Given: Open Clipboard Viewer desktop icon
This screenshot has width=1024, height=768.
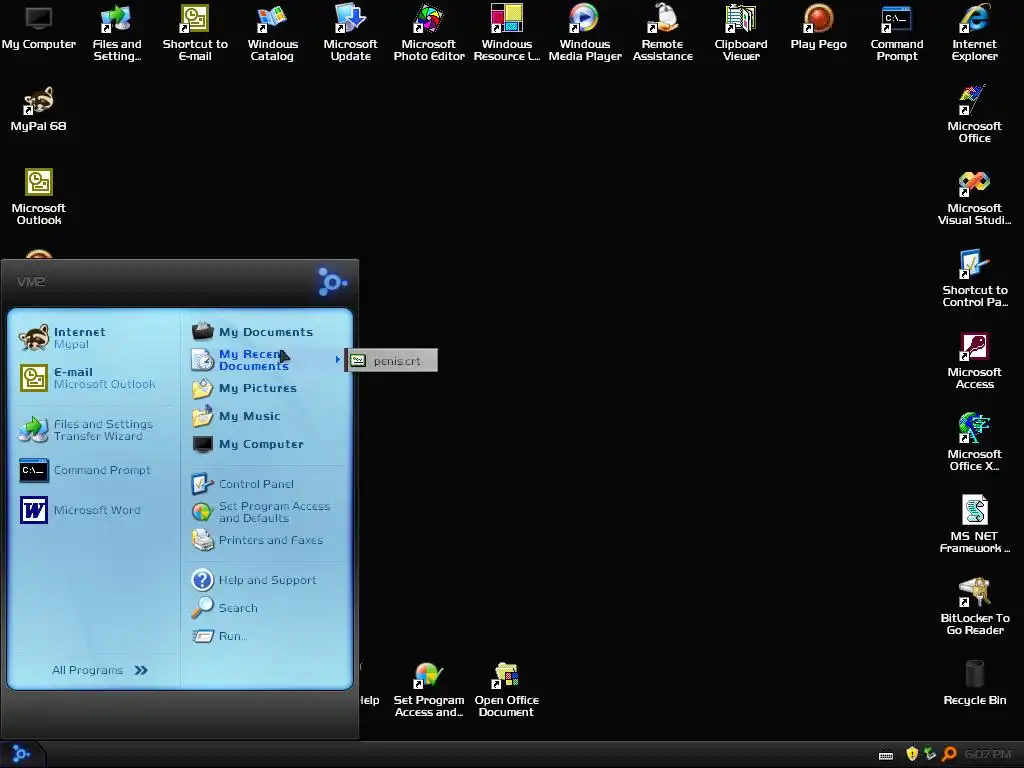Looking at the screenshot, I should pos(741,33).
